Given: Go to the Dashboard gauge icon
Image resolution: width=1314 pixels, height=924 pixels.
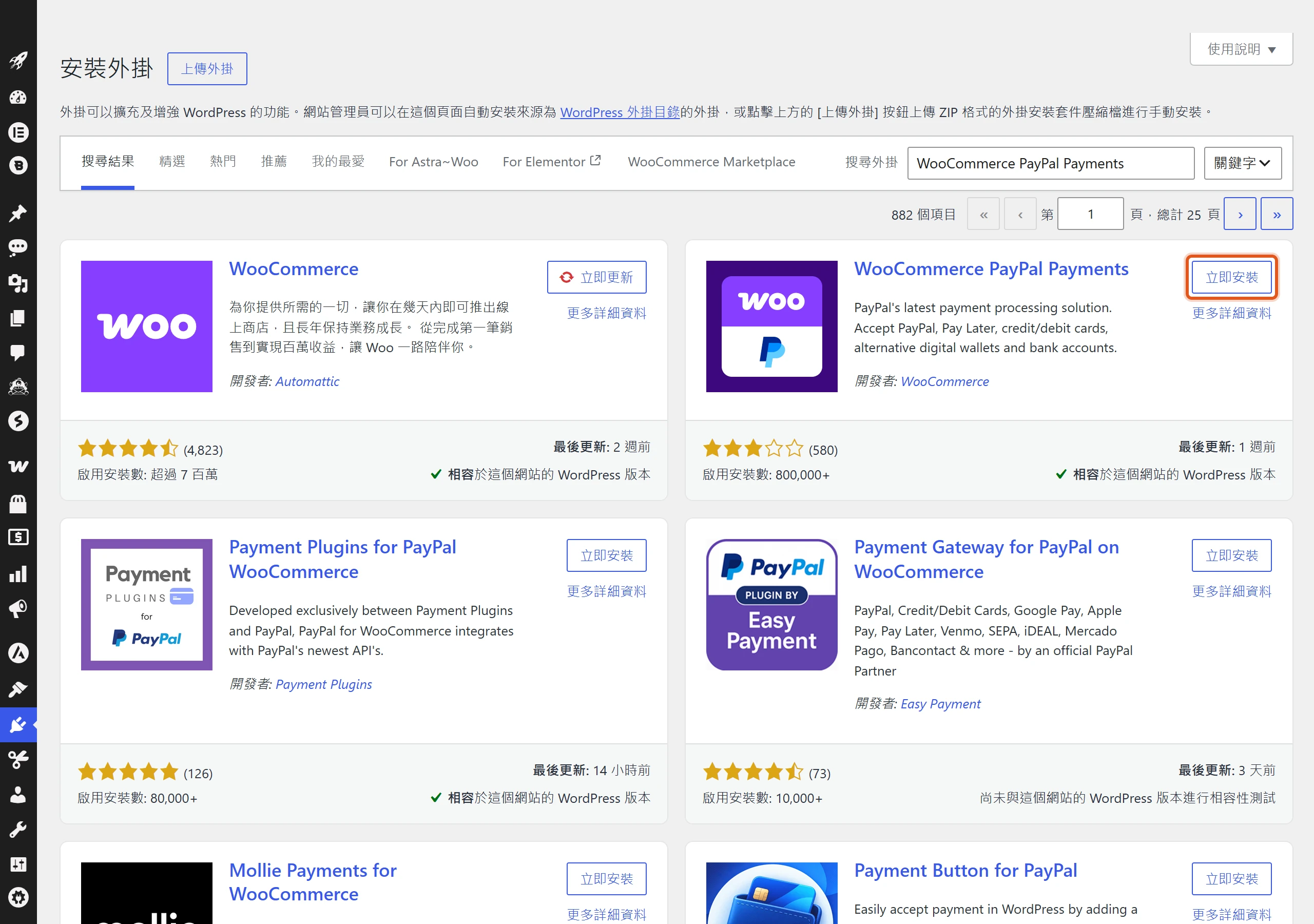Looking at the screenshot, I should click(x=18, y=98).
